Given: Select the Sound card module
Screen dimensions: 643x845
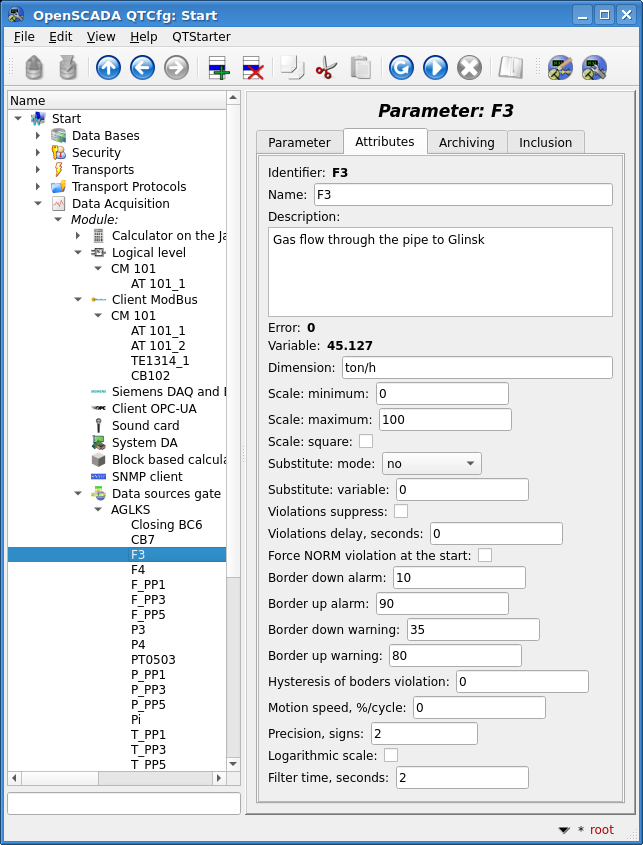Looking at the screenshot, I should pyautogui.click(x=146, y=426).
